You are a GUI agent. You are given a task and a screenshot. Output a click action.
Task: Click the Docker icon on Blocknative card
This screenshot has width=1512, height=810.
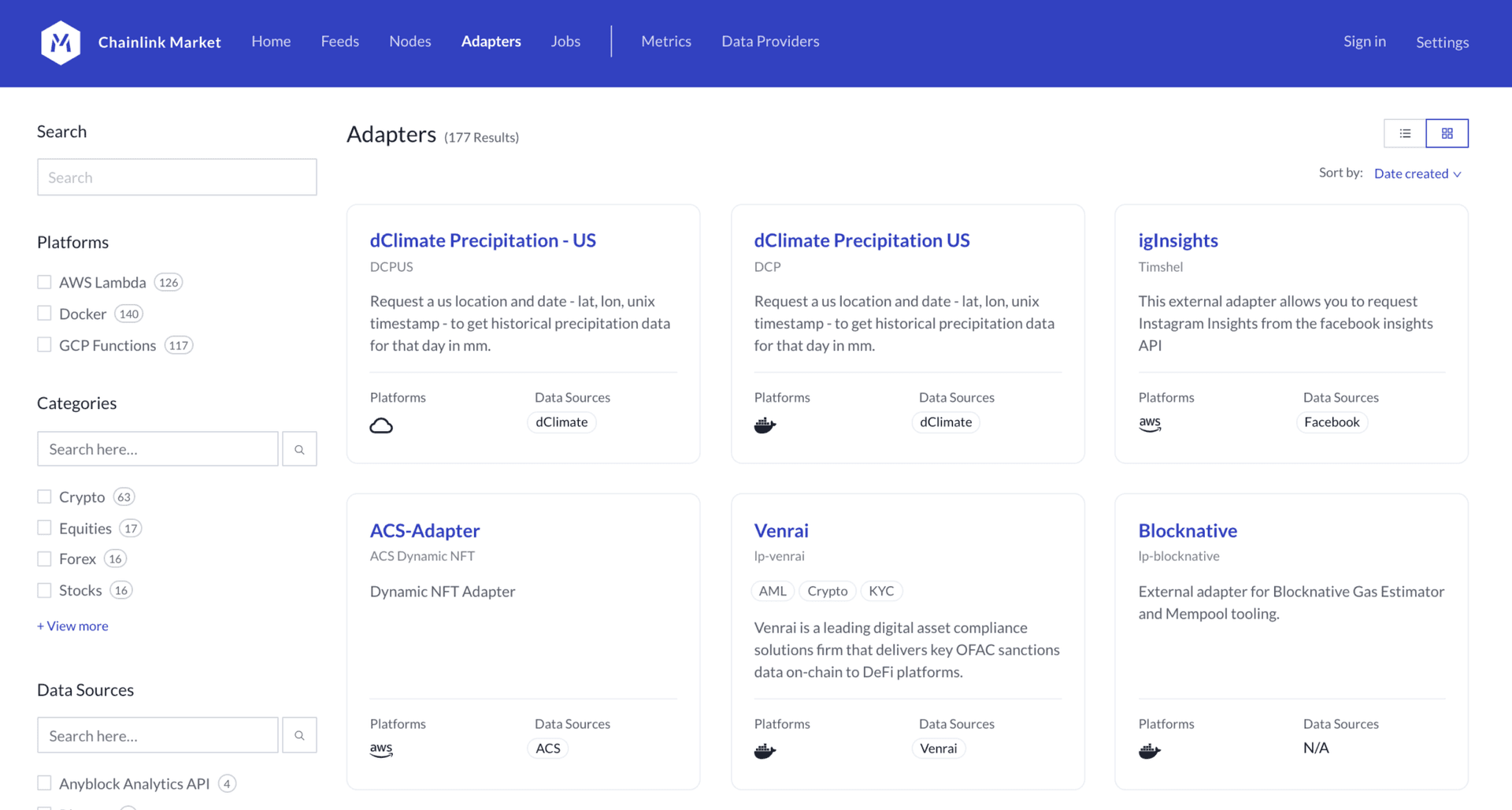pyautogui.click(x=1150, y=751)
